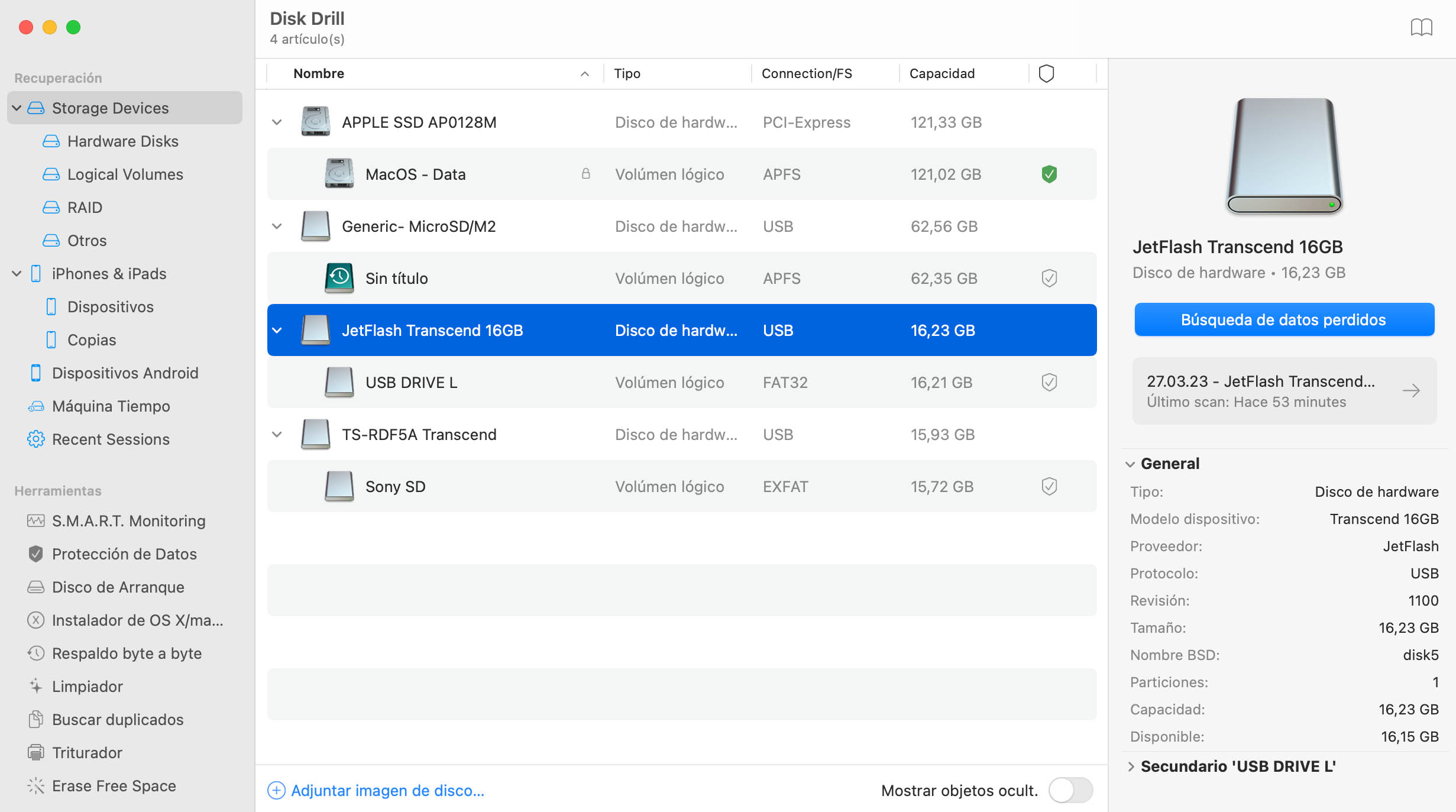Click the plus icon for Adjuntar imagen

point(276,790)
